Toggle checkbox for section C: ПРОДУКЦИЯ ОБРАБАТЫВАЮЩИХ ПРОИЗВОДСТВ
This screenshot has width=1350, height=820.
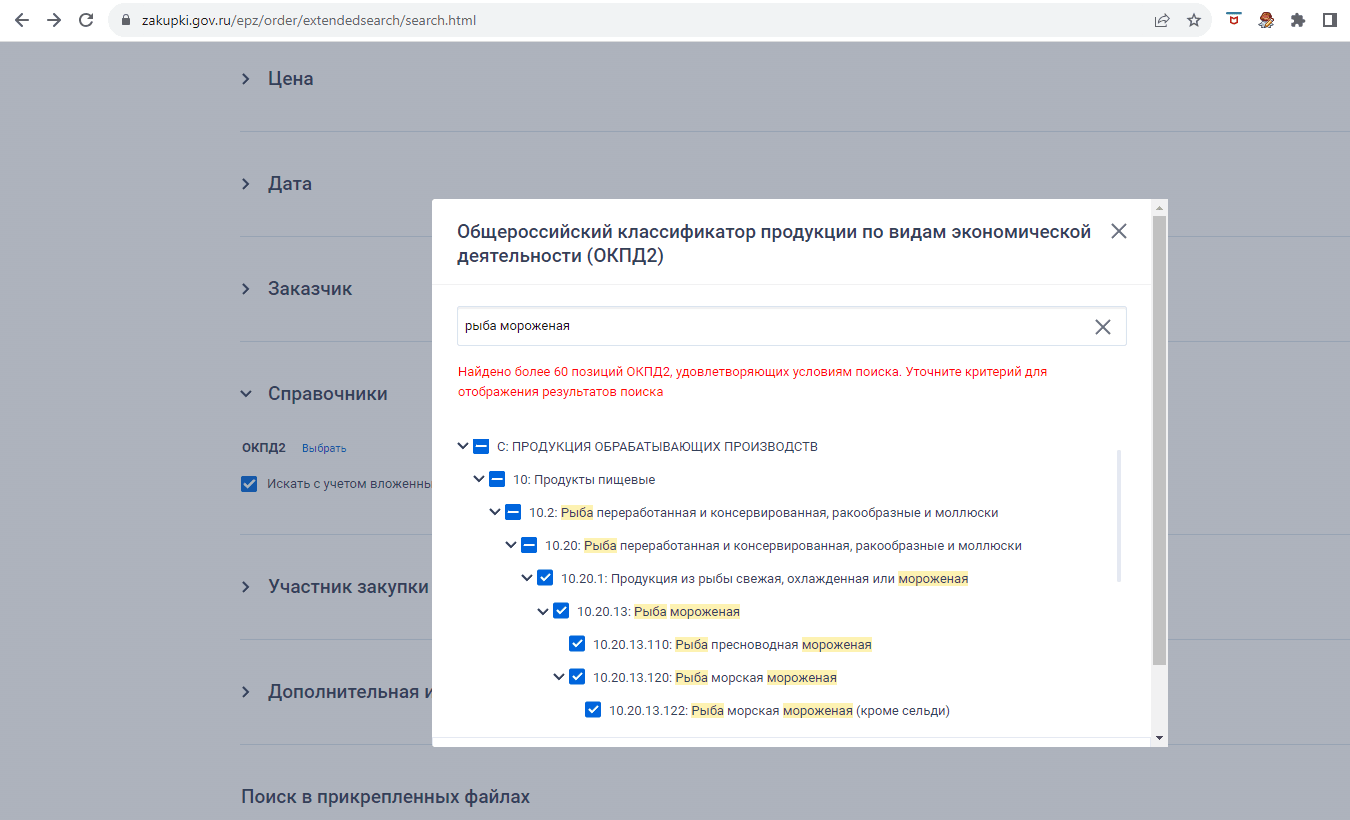pos(481,447)
